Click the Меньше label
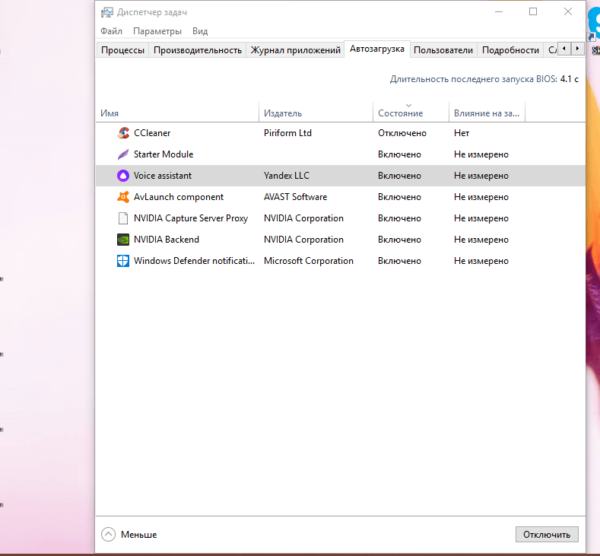Viewport: 600px width, 556px height. (x=139, y=535)
